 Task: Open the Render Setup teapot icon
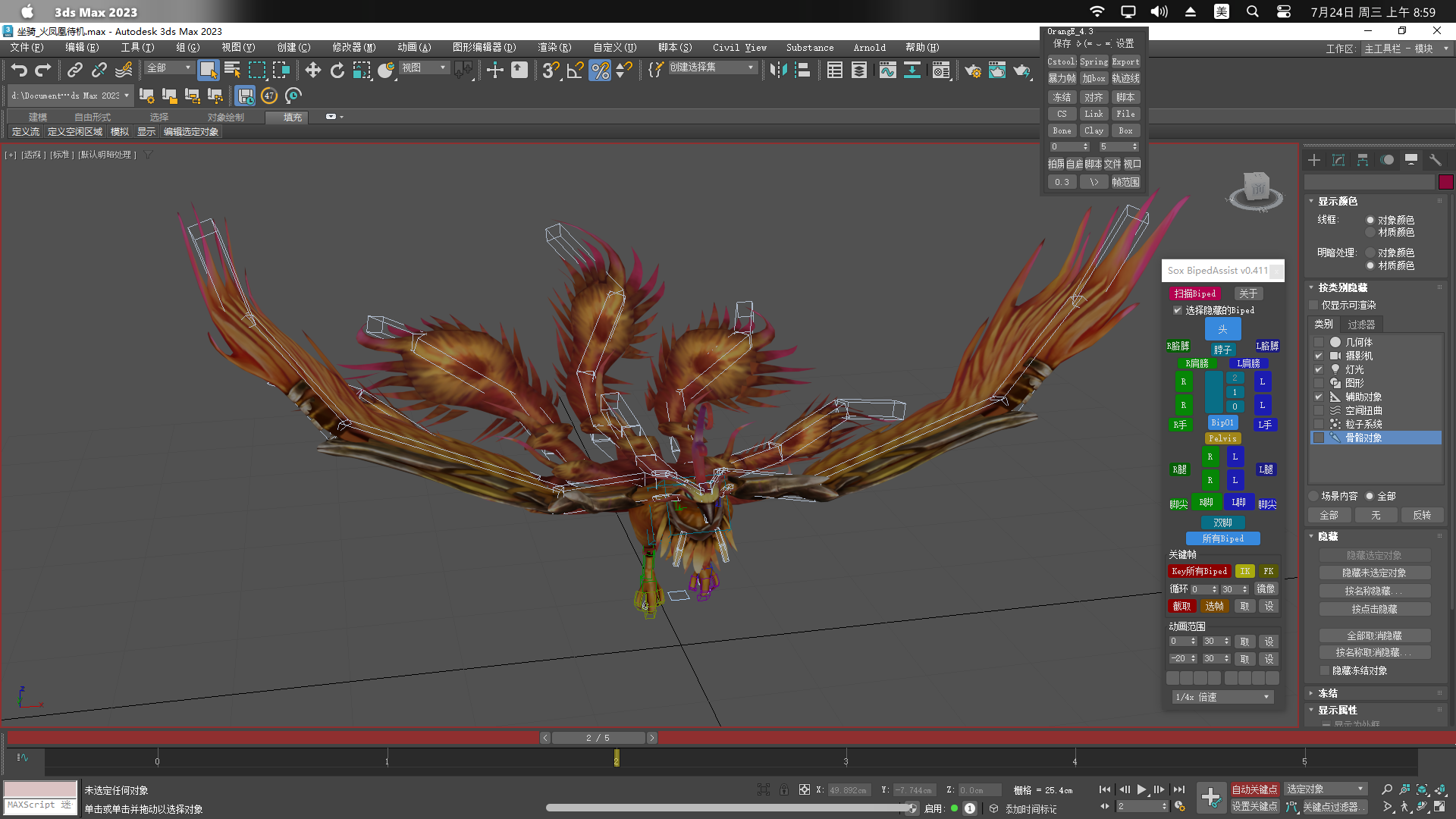pyautogui.click(x=972, y=71)
